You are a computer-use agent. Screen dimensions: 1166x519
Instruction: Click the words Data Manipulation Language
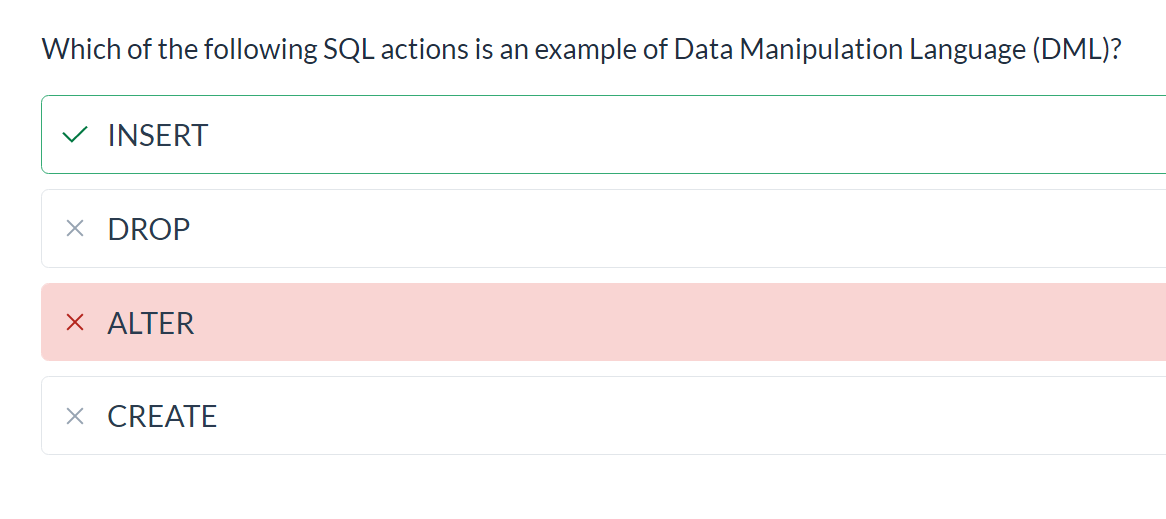click(x=850, y=50)
